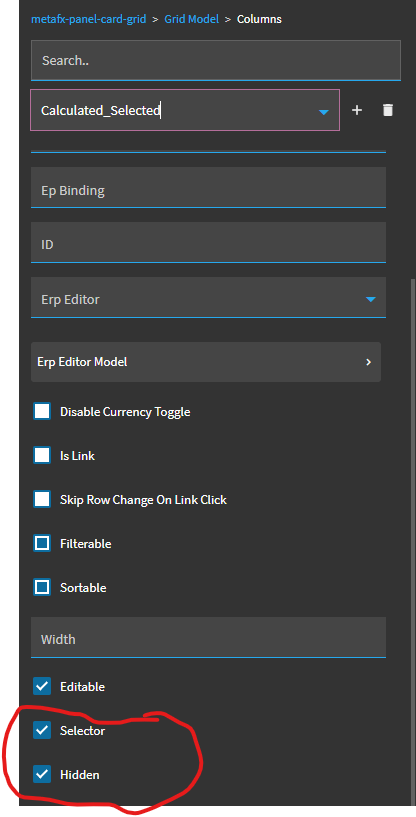This screenshot has width=416, height=817.
Task: Select the Columns breadcrumb item
Action: click(x=259, y=19)
